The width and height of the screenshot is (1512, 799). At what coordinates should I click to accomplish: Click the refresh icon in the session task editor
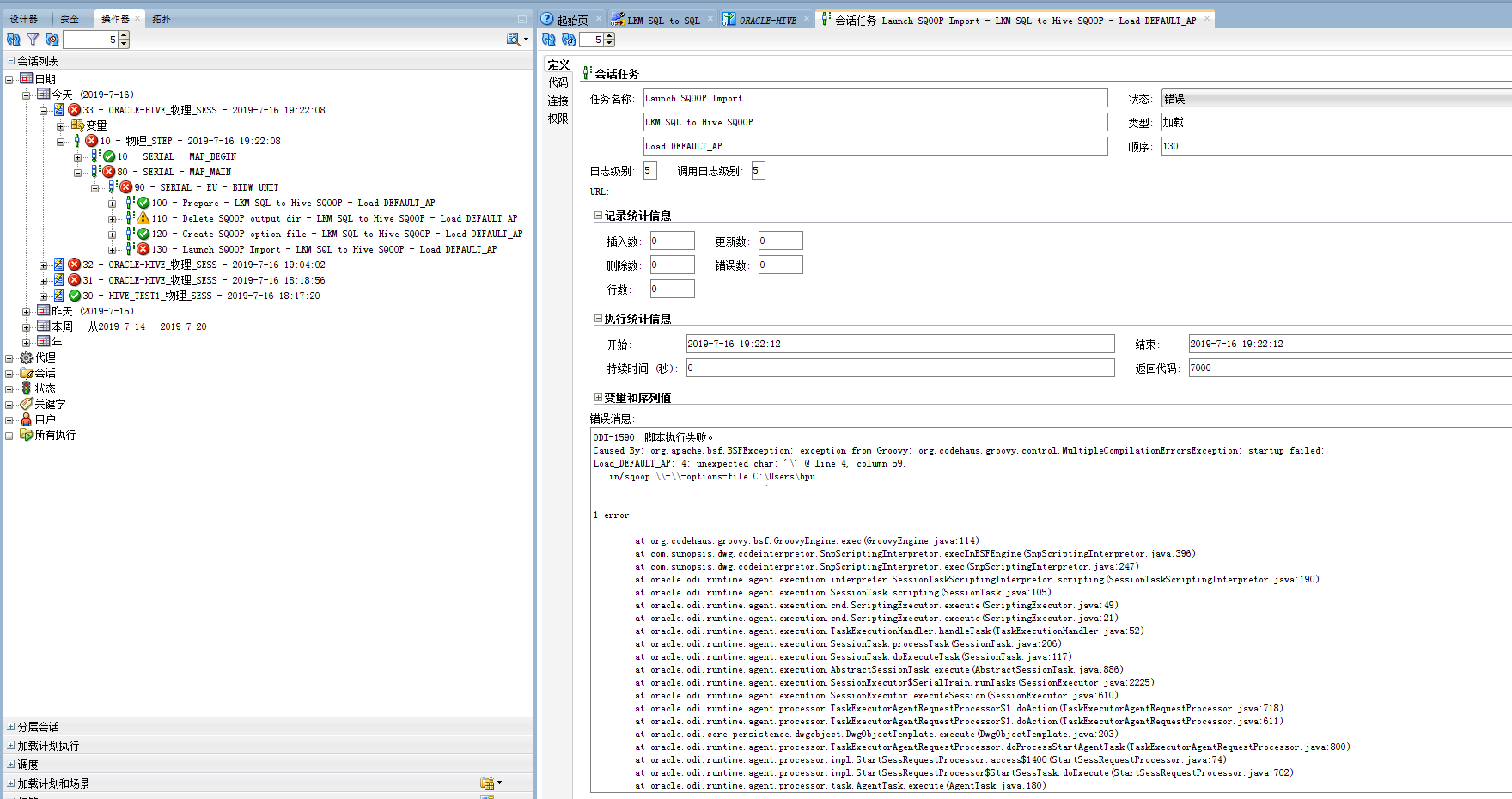(x=549, y=40)
